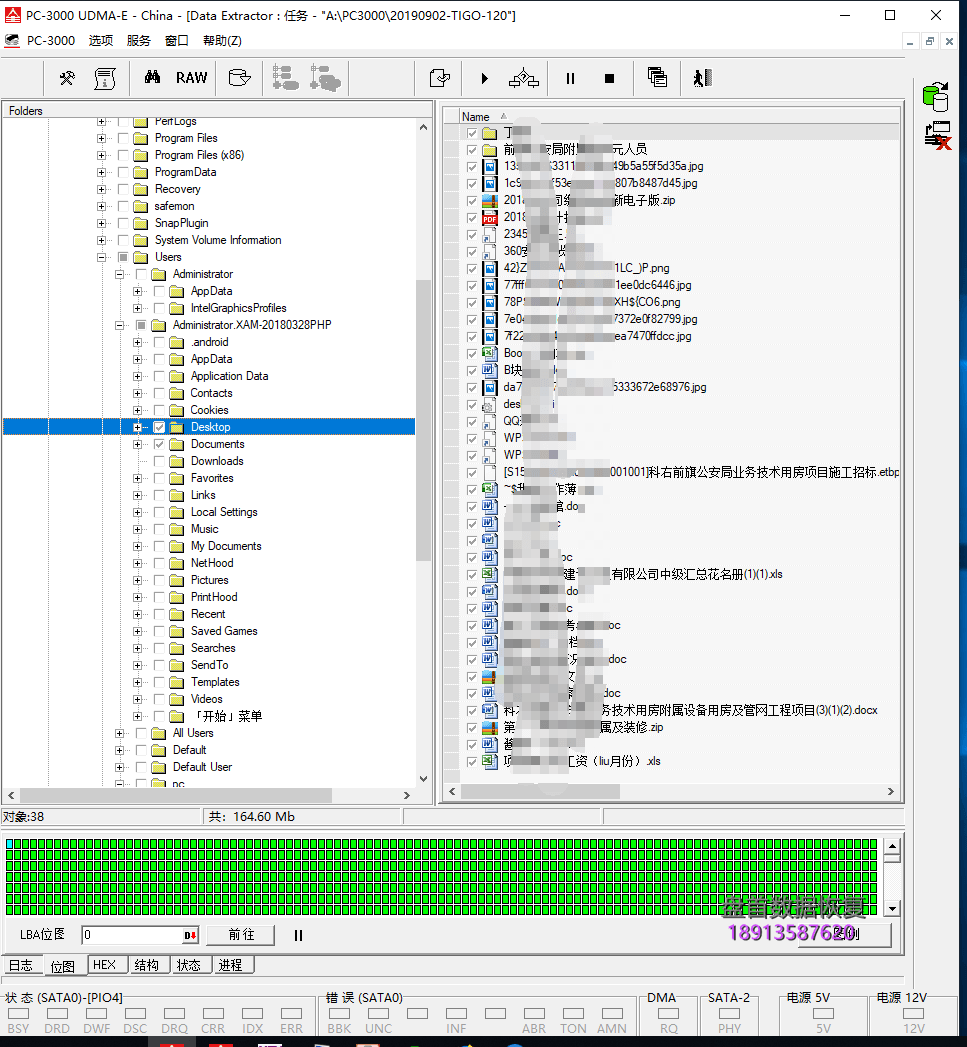Click the tree structure toolbar icon
The image size is (967, 1047).
tap(285, 78)
